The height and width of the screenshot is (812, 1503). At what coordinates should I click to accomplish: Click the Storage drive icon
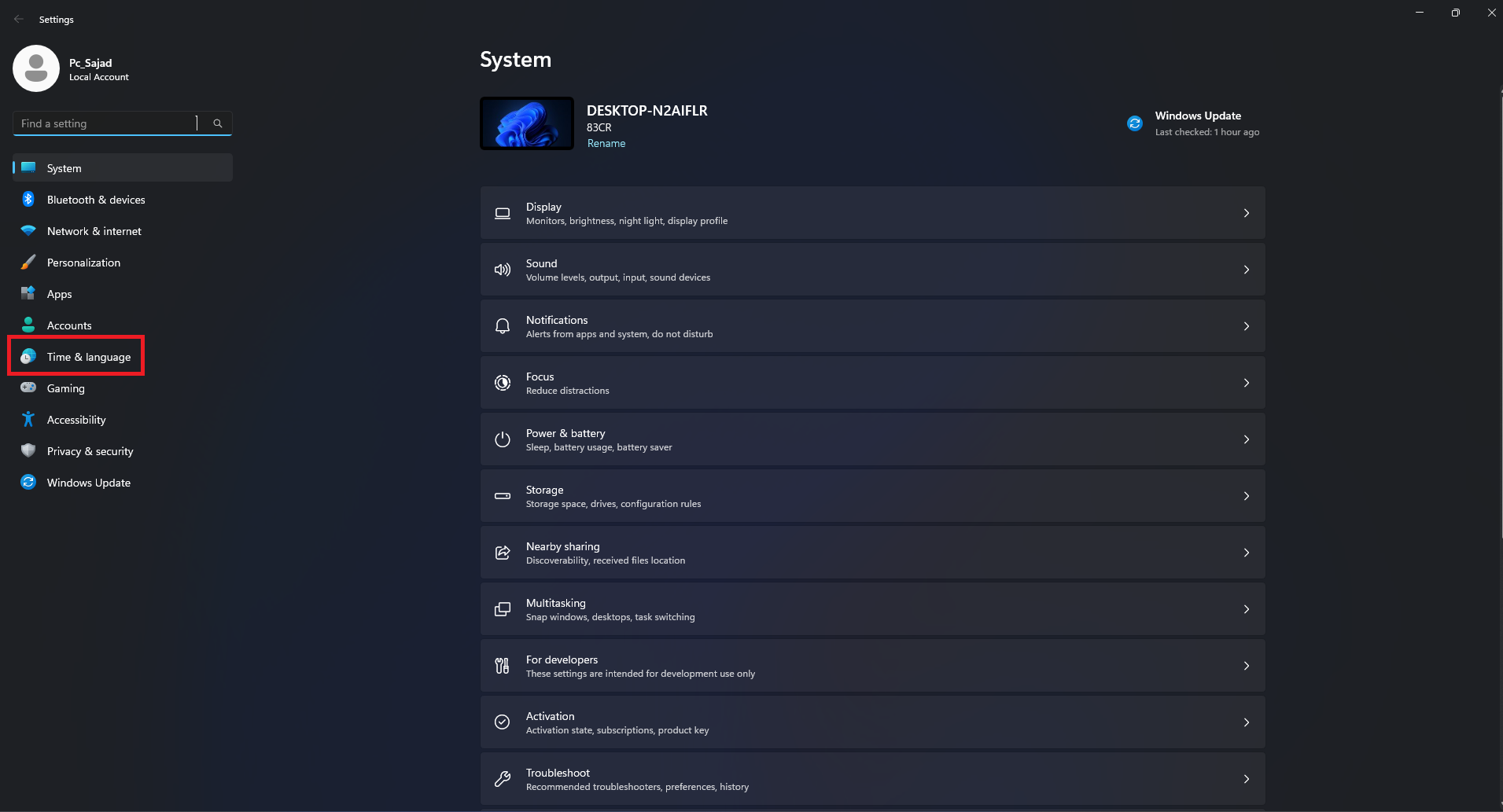coord(503,496)
